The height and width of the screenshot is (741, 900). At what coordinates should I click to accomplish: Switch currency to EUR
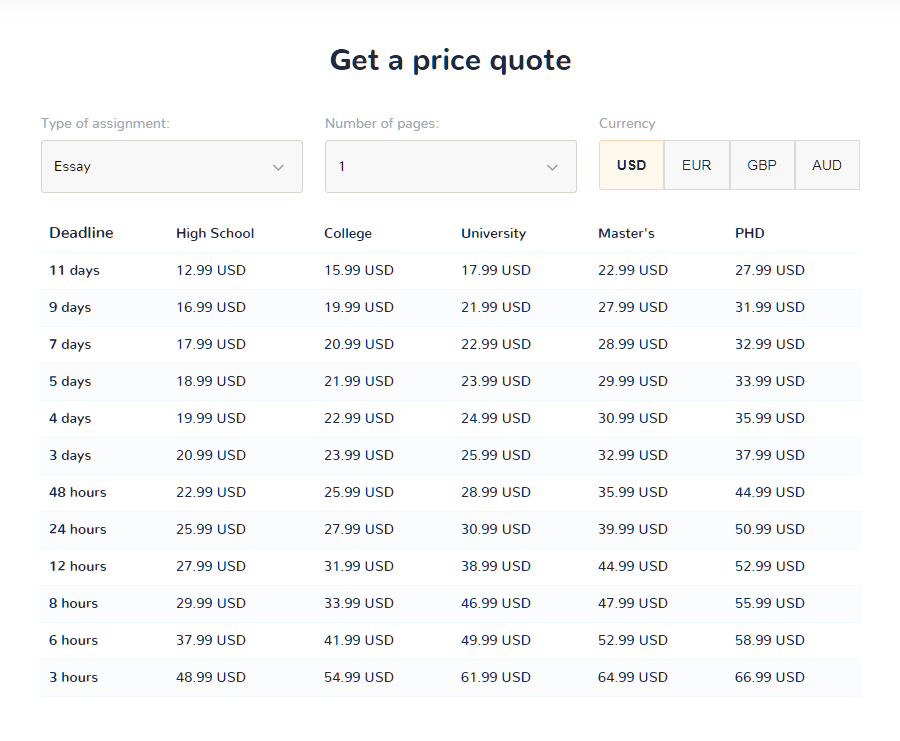point(697,165)
